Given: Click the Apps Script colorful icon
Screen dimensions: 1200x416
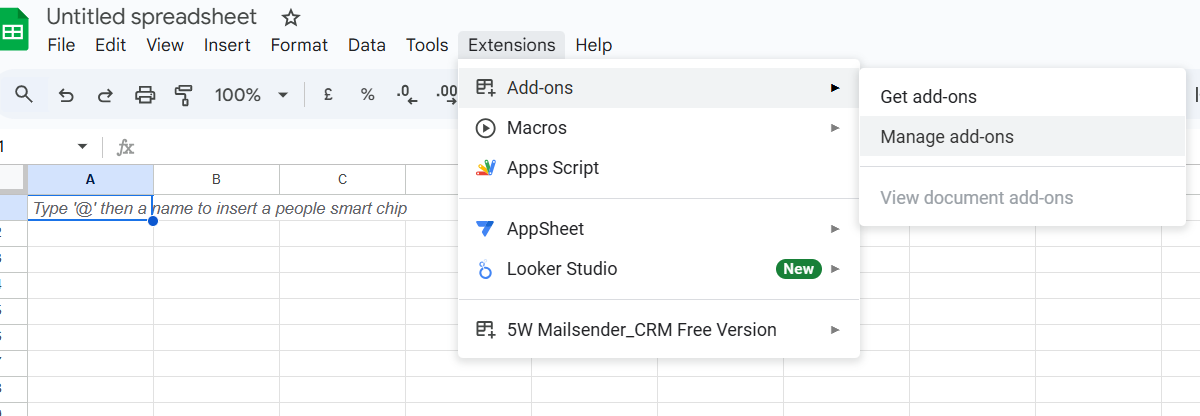Looking at the screenshot, I should (485, 168).
